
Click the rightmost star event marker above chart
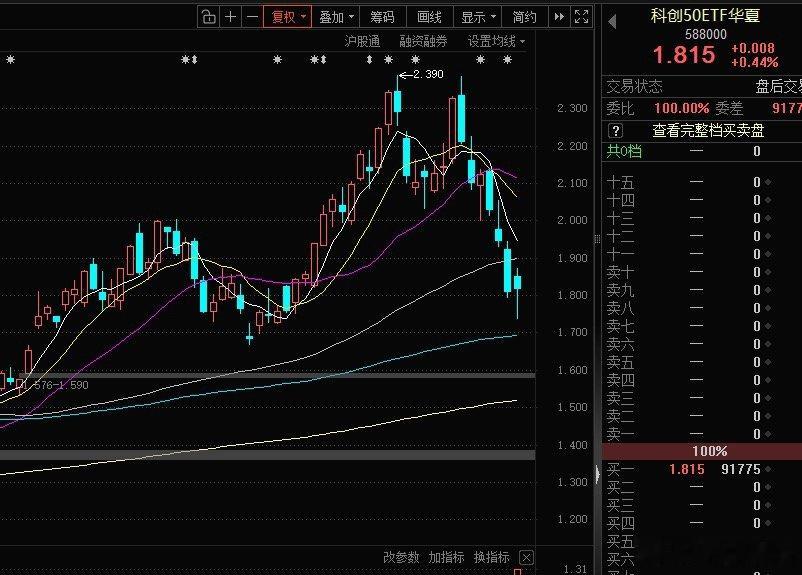coord(507,60)
